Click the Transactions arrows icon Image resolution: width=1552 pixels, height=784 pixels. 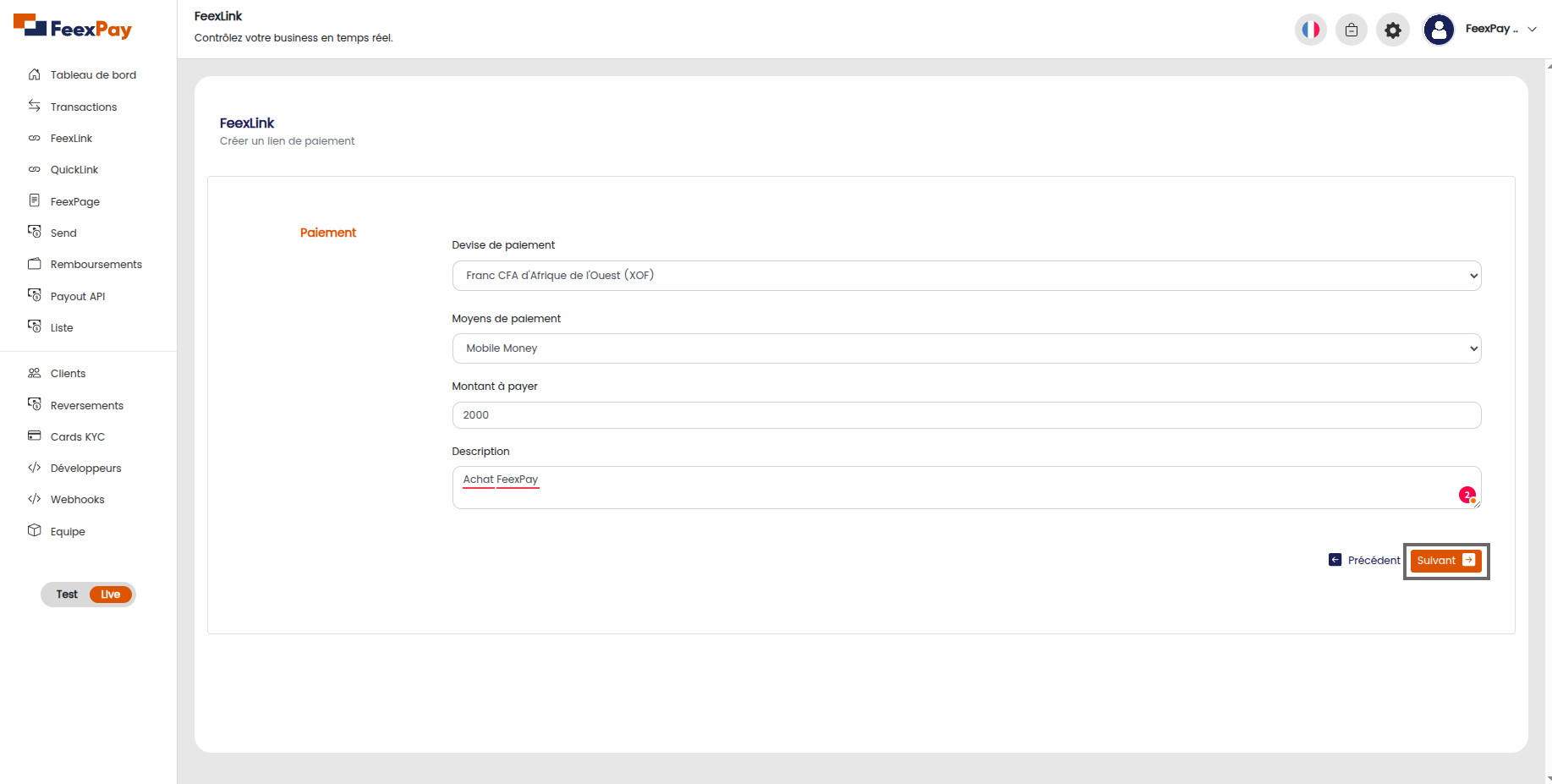(x=35, y=106)
